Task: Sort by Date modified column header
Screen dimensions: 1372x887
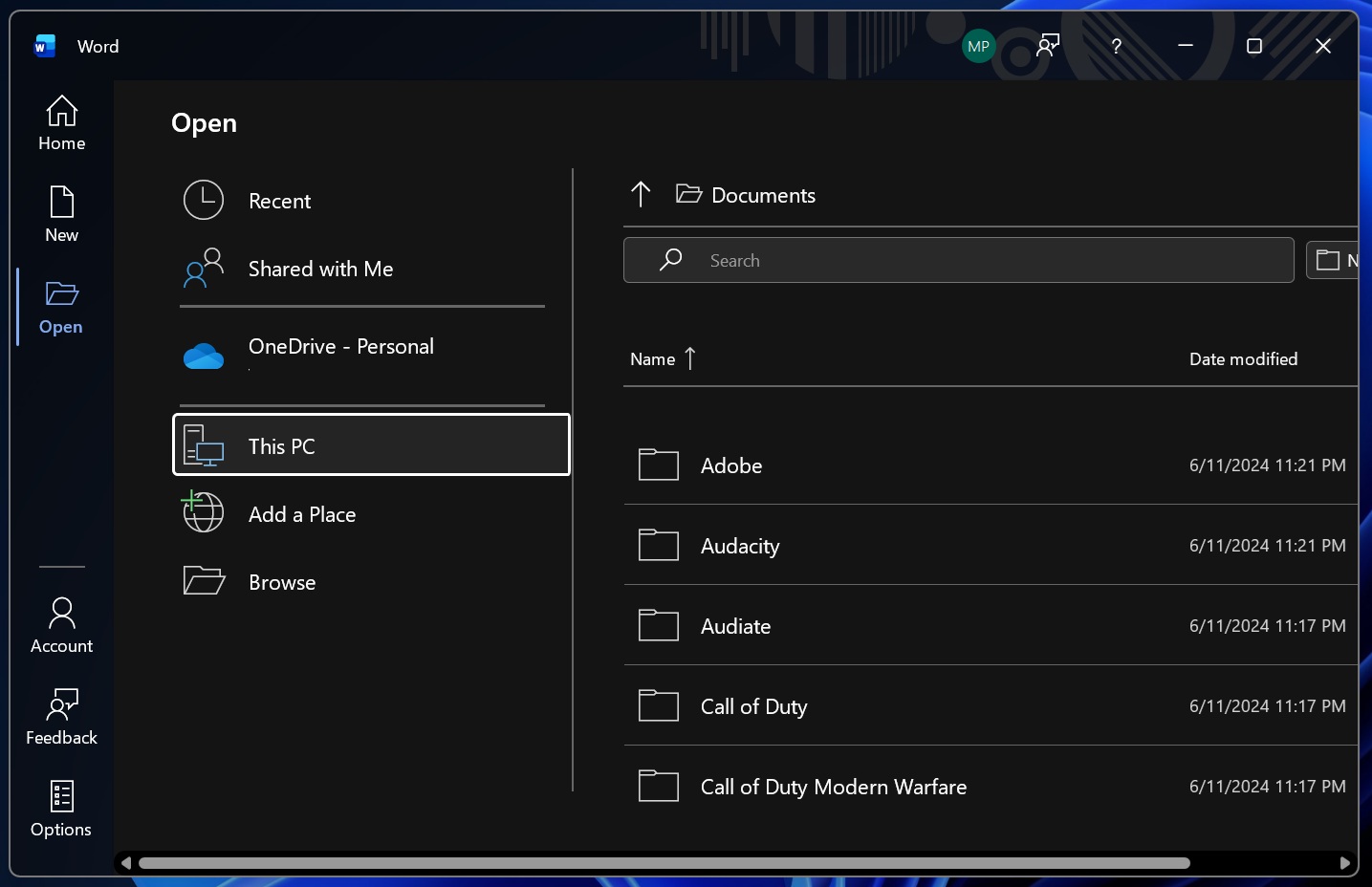Action: tap(1243, 359)
